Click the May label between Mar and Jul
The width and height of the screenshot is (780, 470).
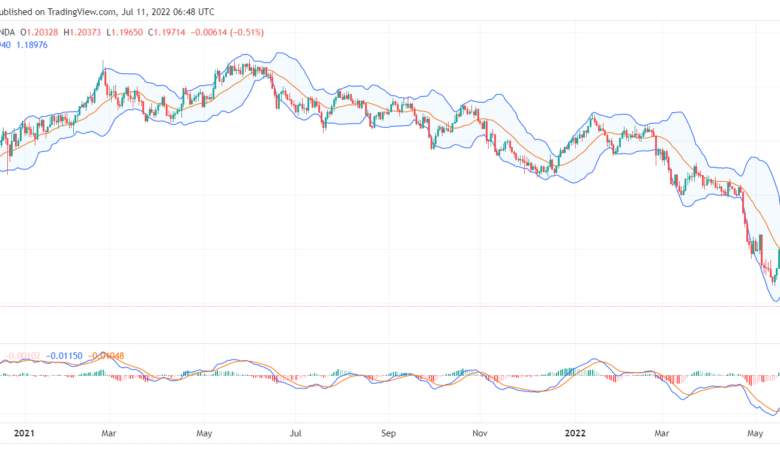204,433
